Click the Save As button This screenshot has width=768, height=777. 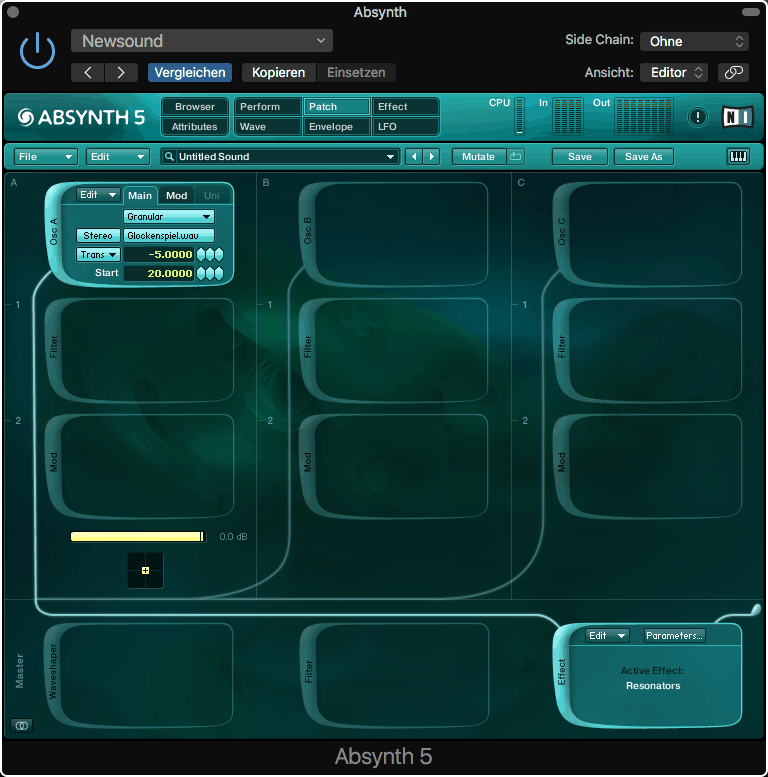[x=643, y=156]
